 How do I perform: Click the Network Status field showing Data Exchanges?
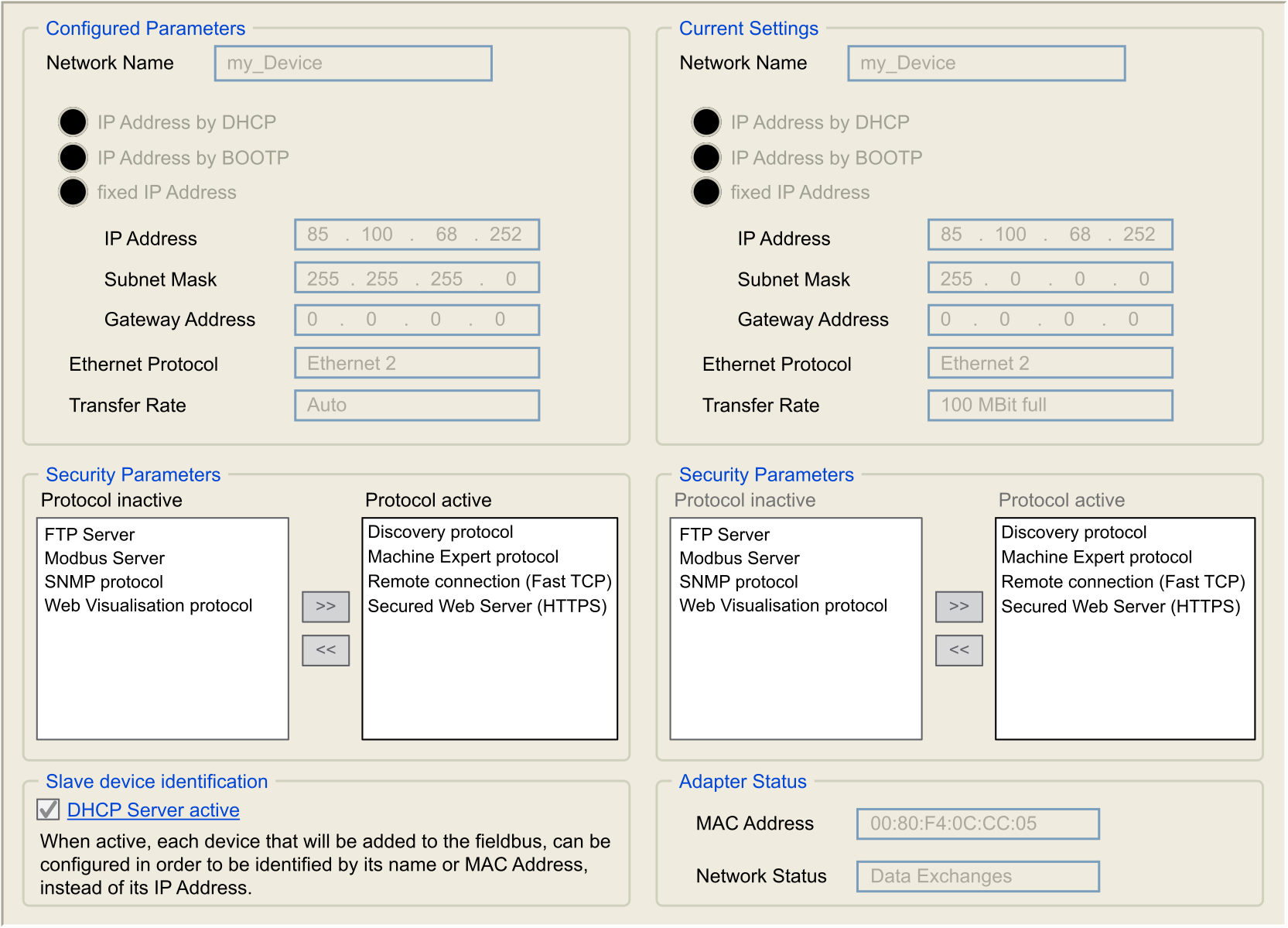tap(976, 876)
